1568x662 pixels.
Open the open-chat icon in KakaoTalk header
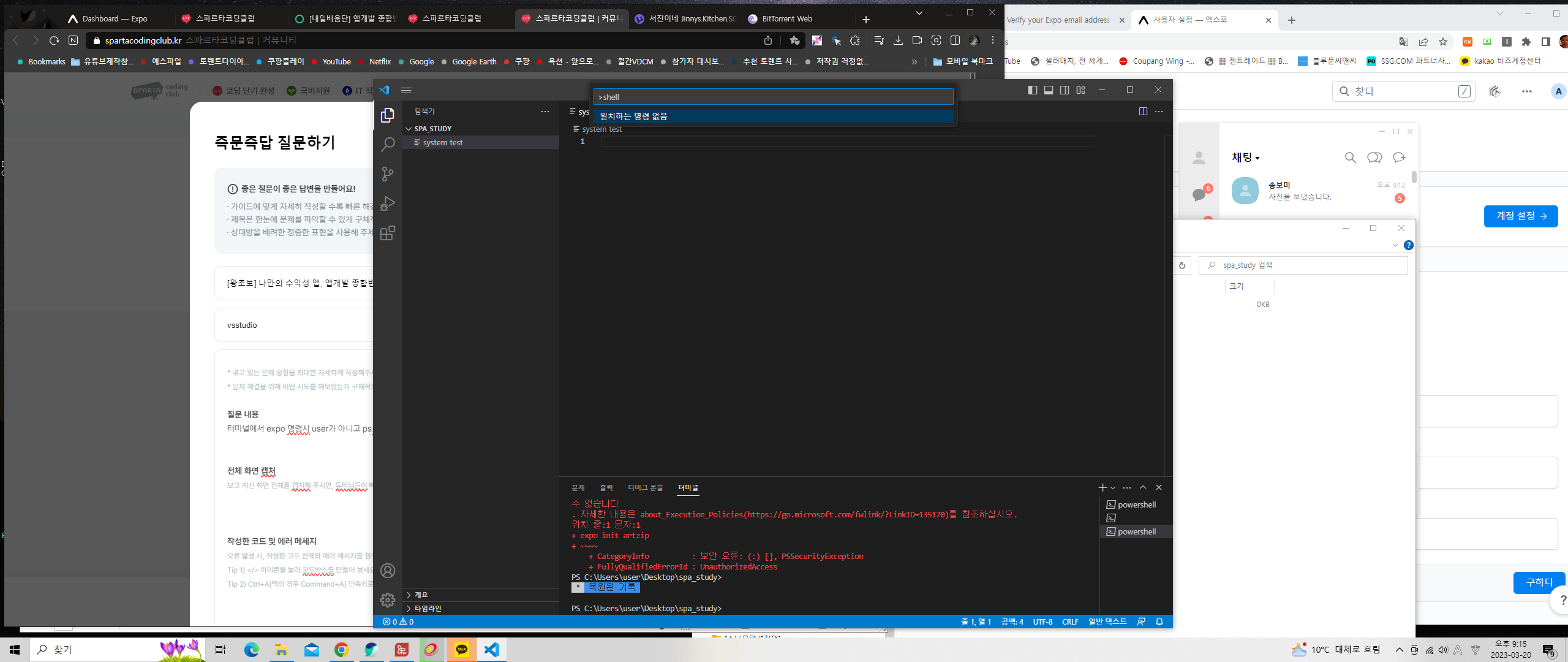1374,158
